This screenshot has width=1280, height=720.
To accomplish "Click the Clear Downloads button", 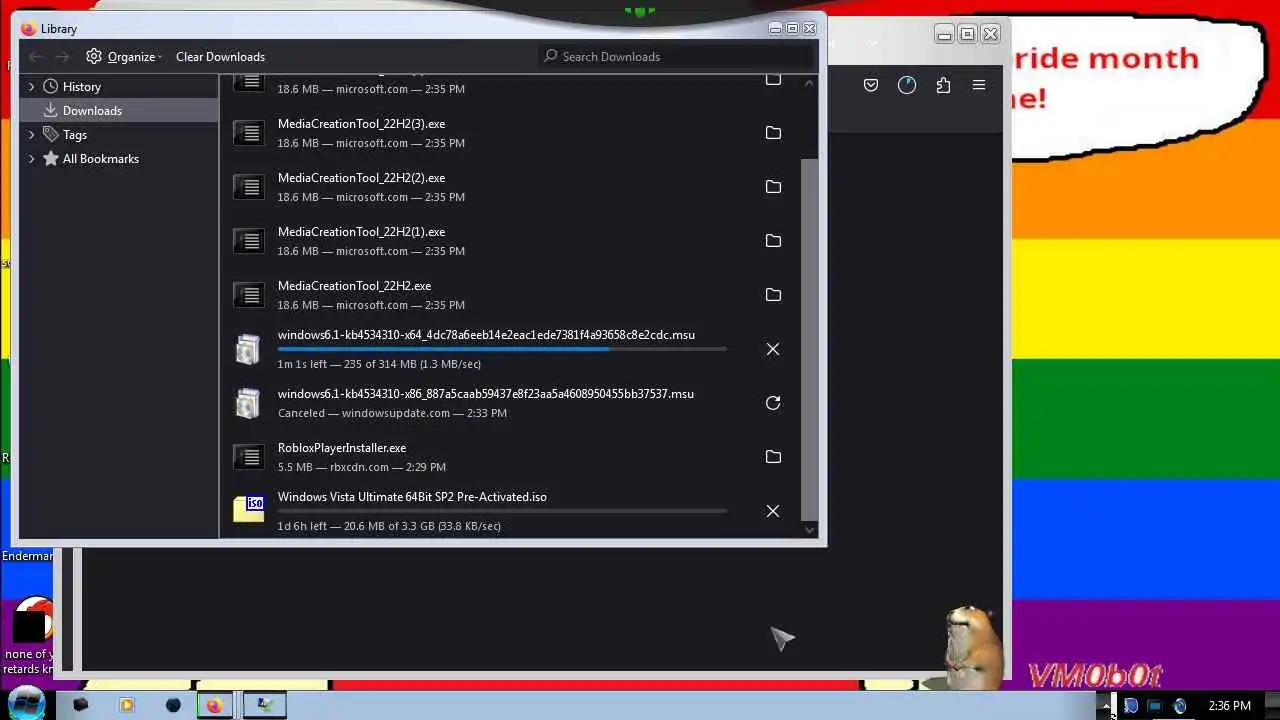I will coord(220,57).
